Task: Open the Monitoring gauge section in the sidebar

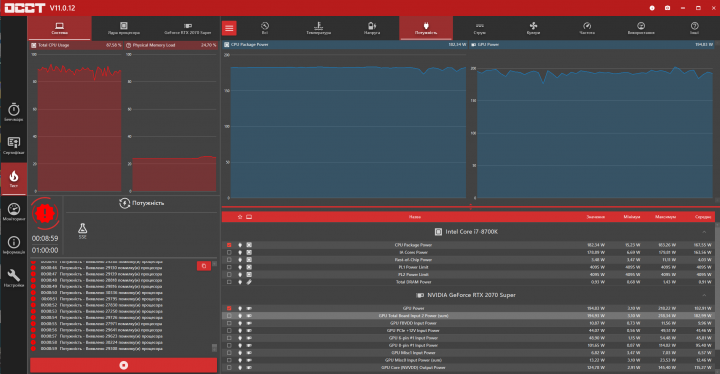Action: click(x=14, y=212)
